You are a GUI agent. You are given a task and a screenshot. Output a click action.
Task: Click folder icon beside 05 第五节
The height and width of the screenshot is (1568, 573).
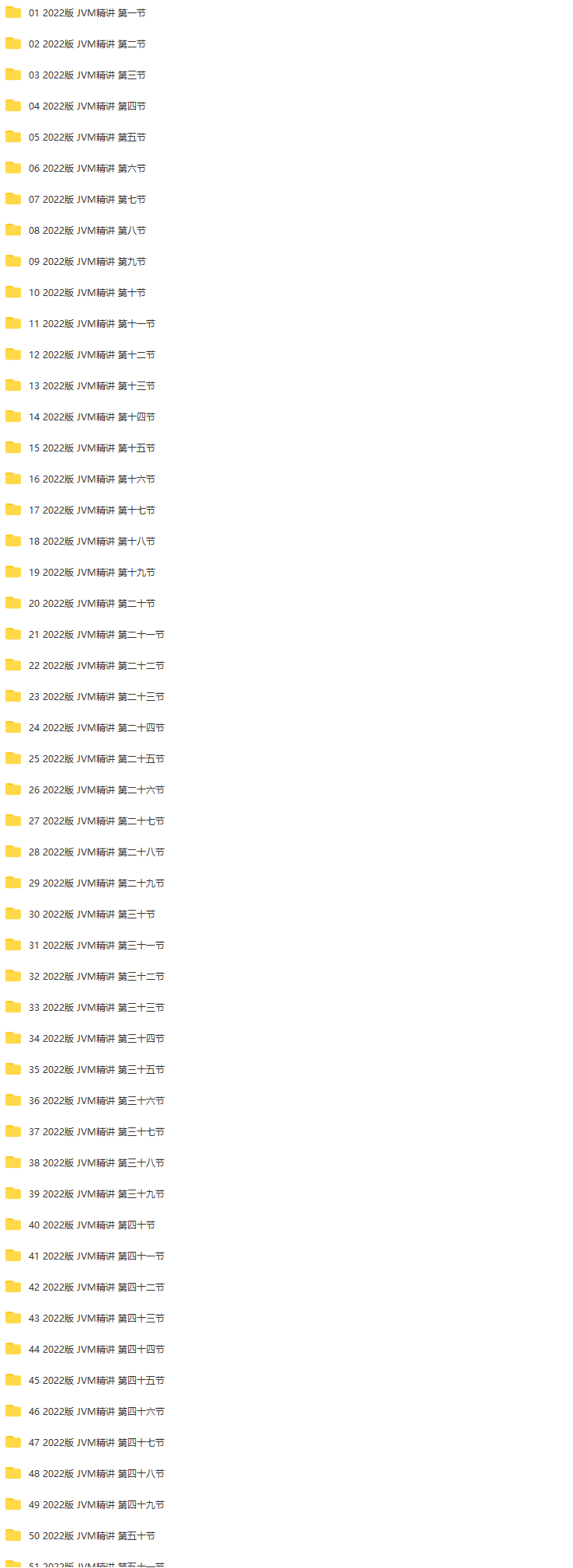click(13, 137)
